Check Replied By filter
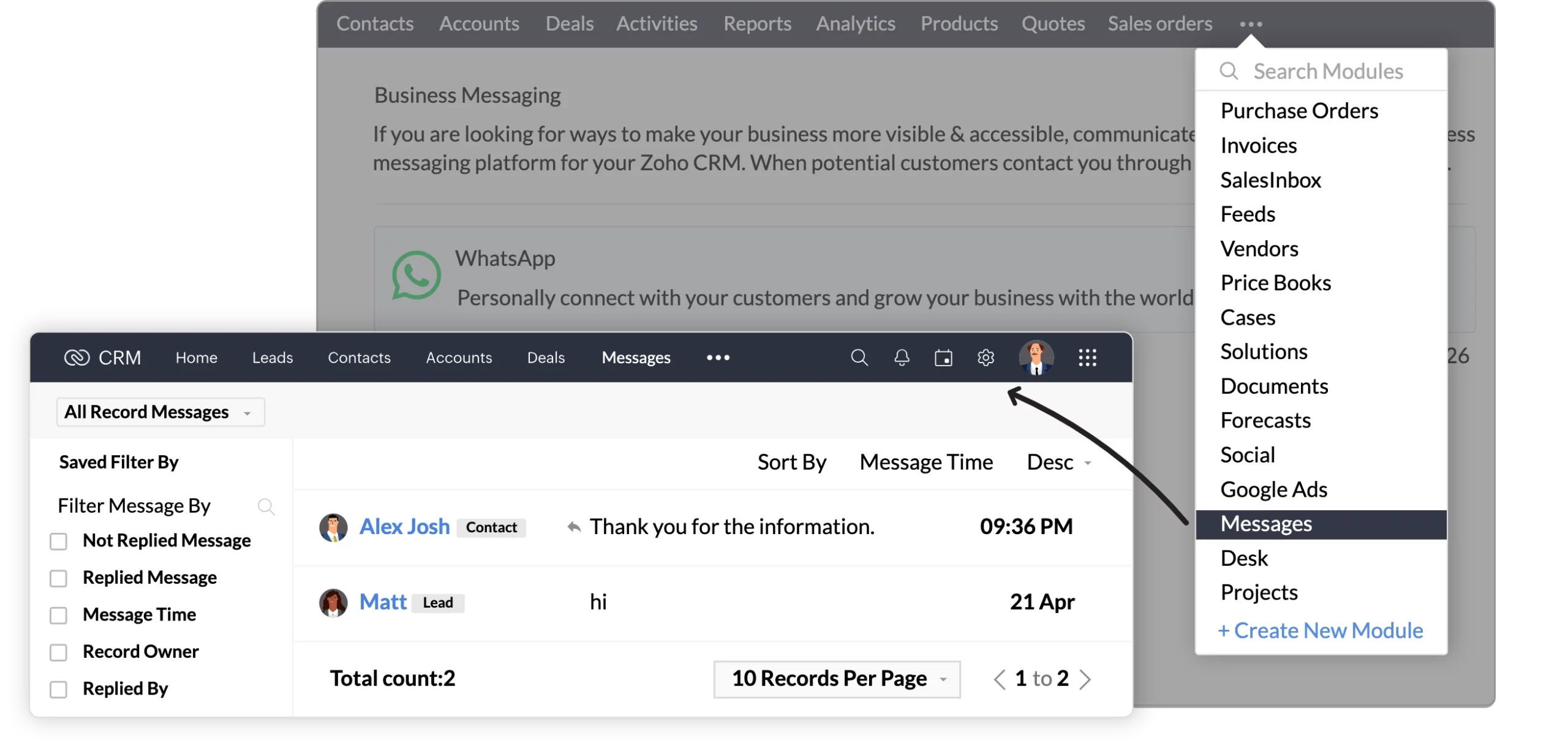The image size is (1568, 751). coord(58,690)
